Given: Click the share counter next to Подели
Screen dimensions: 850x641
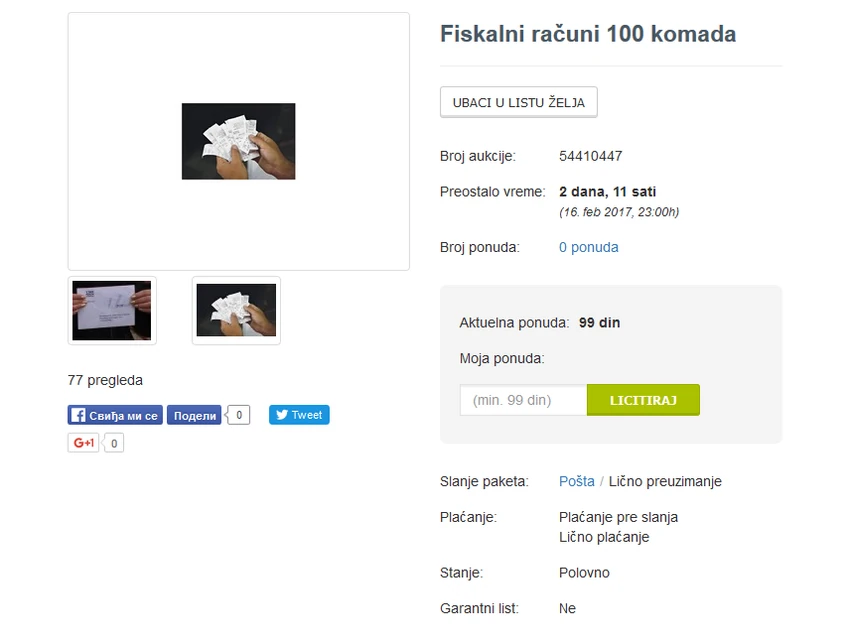Looking at the screenshot, I should coord(238,414).
